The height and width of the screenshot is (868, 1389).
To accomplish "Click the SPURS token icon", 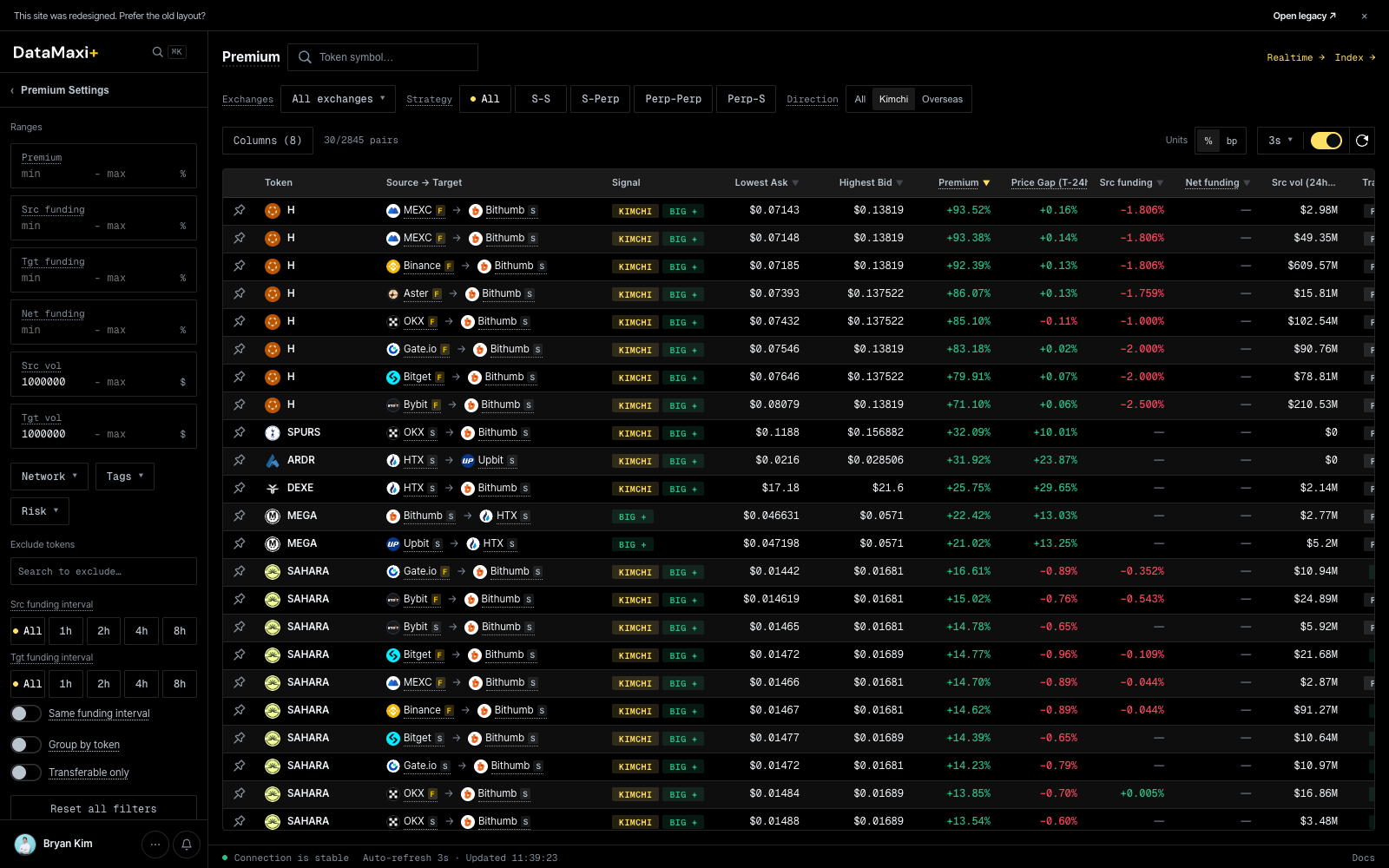I will (273, 432).
